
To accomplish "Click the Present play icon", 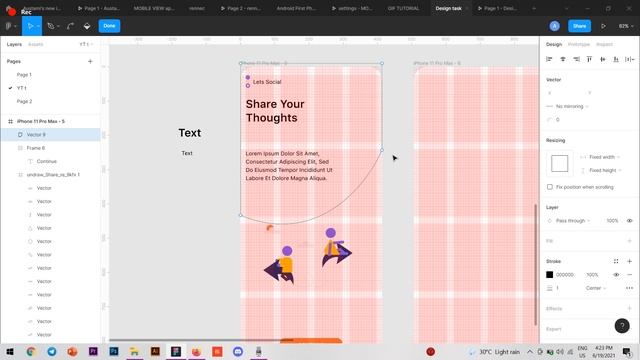I will pos(603,26).
